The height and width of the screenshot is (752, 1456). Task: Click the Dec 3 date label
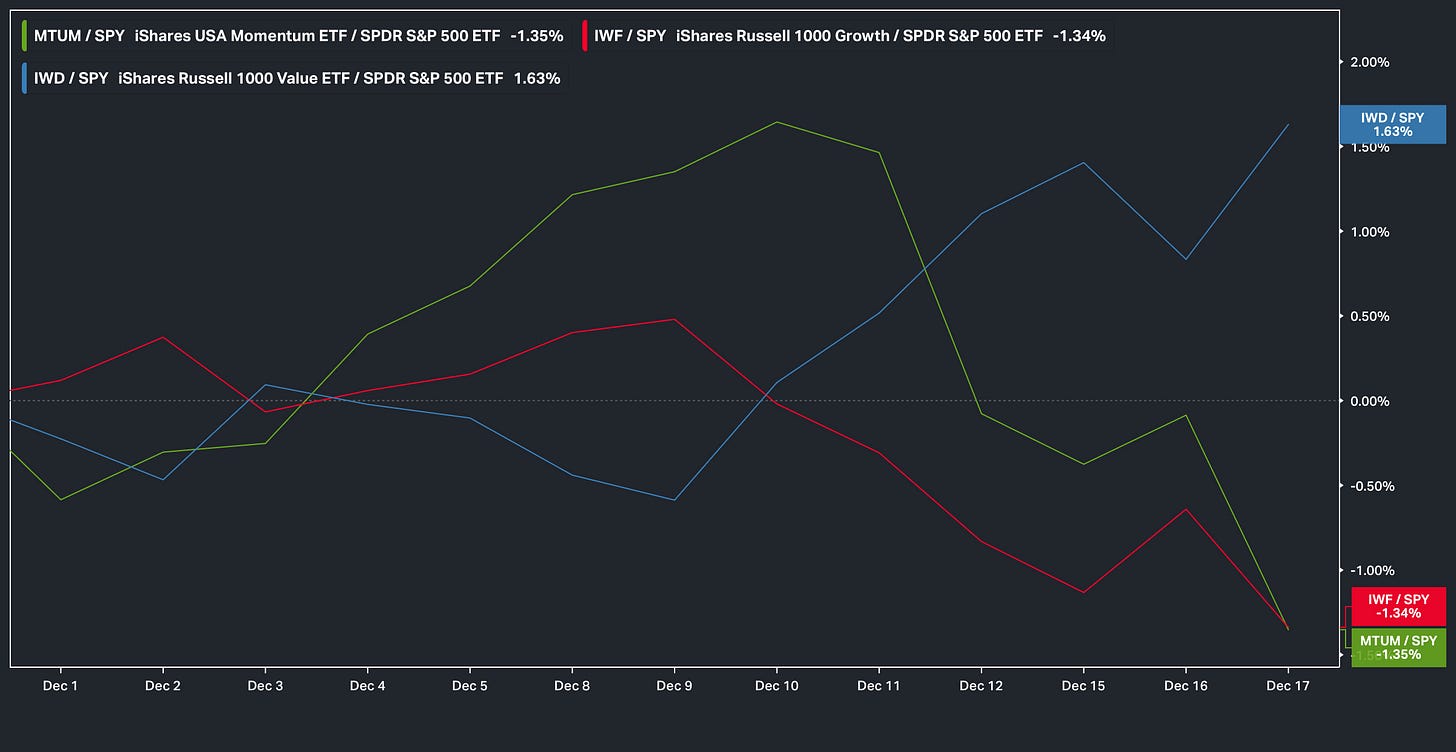point(265,686)
